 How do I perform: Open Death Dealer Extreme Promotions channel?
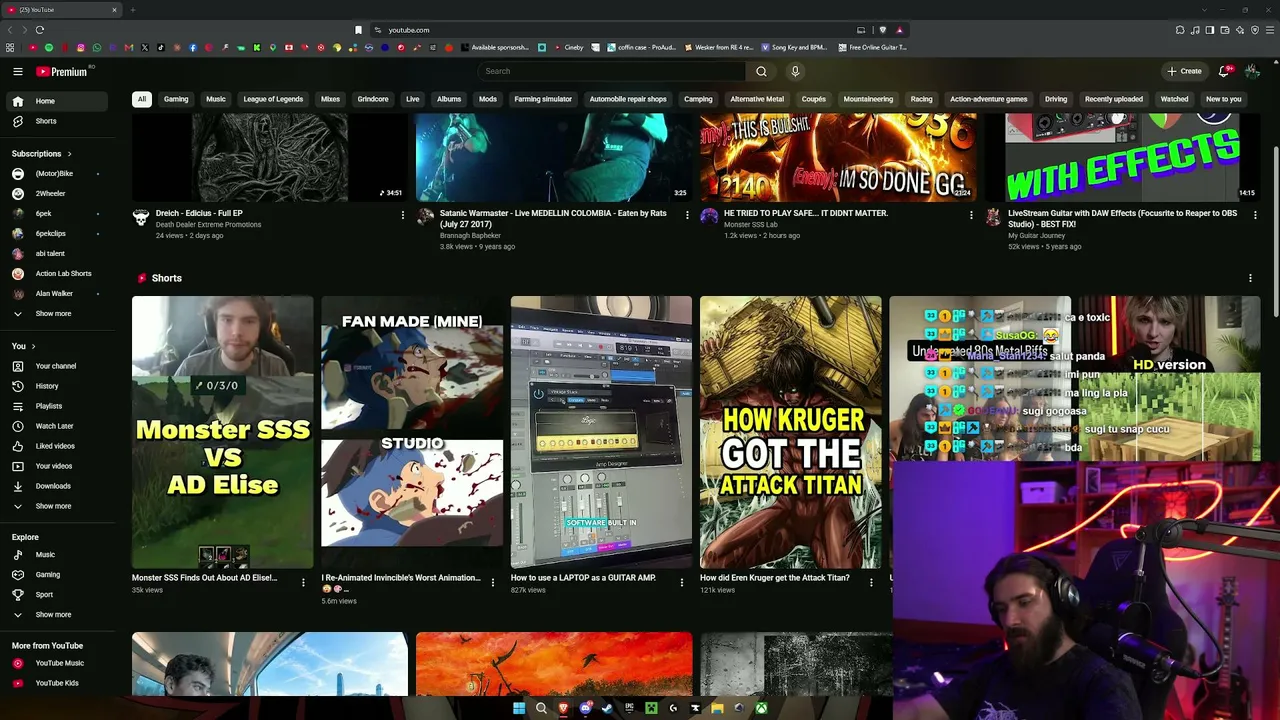point(208,225)
